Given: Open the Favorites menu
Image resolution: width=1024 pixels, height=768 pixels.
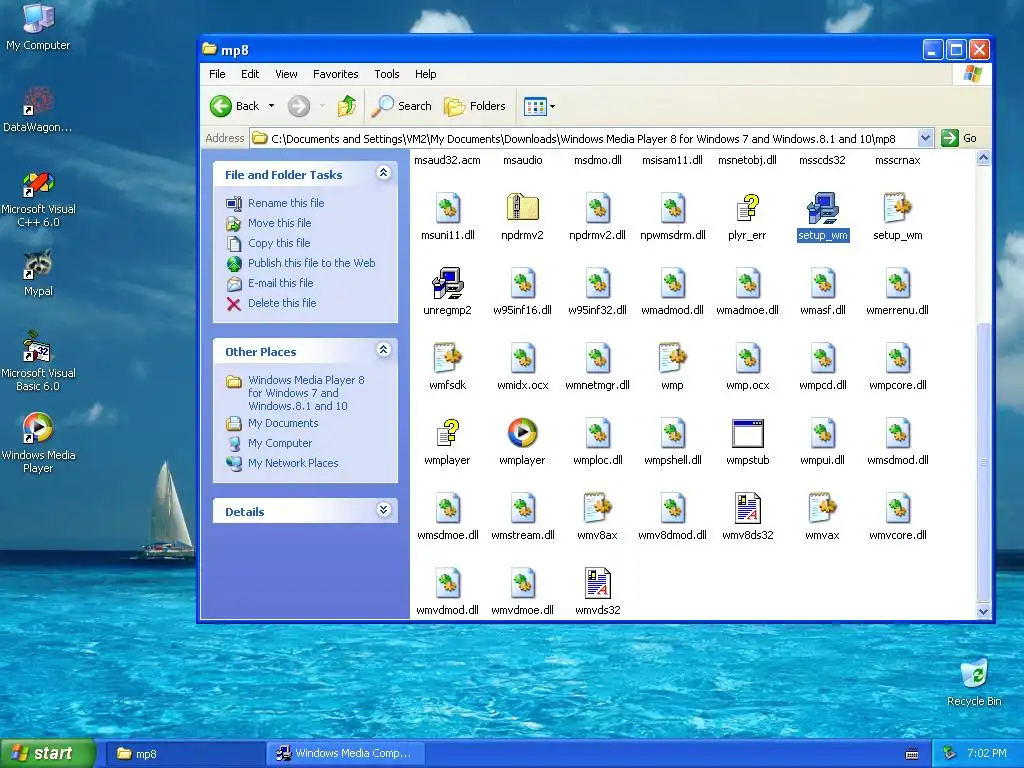Looking at the screenshot, I should [x=336, y=74].
